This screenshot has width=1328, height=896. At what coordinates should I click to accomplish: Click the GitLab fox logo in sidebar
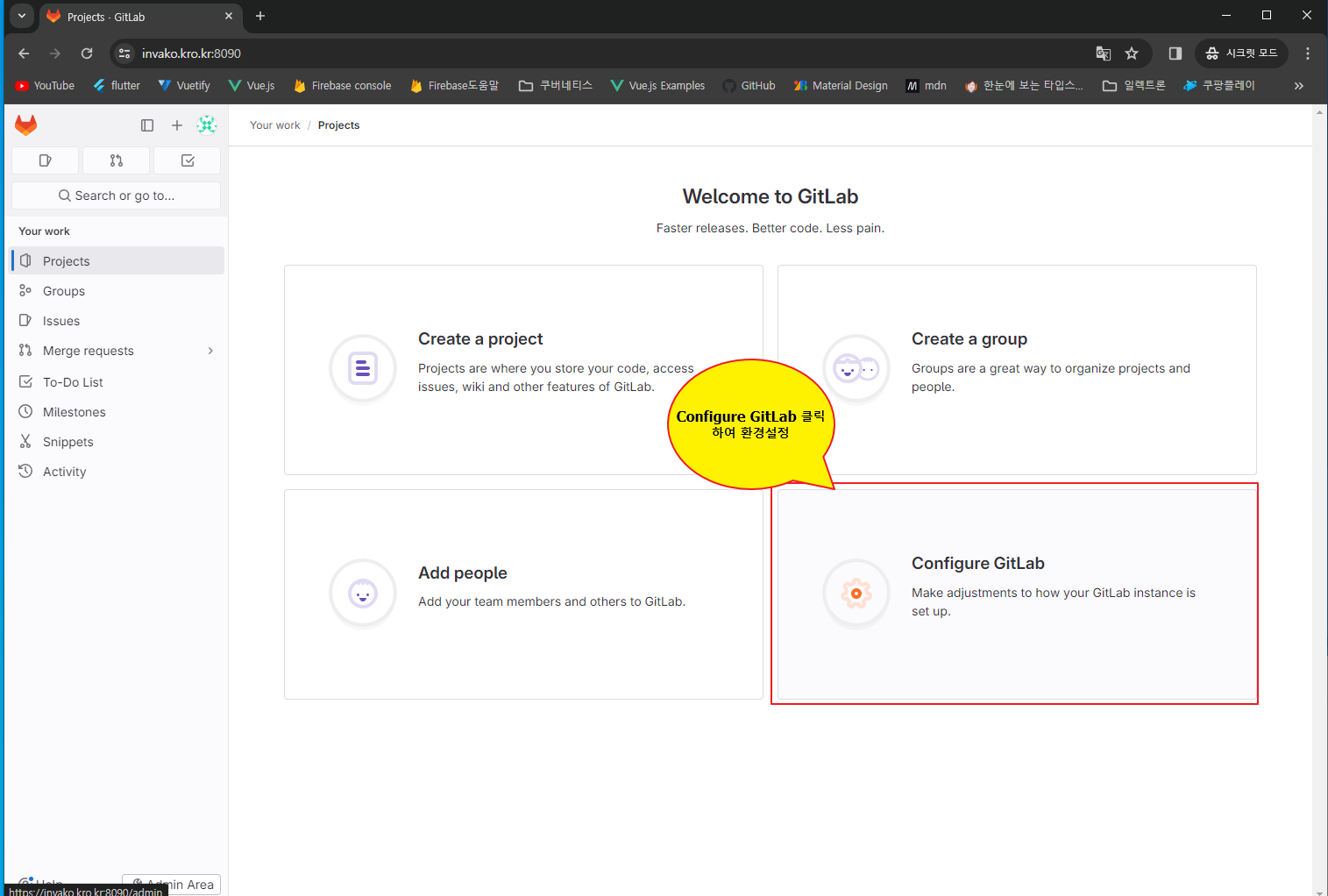coord(26,125)
